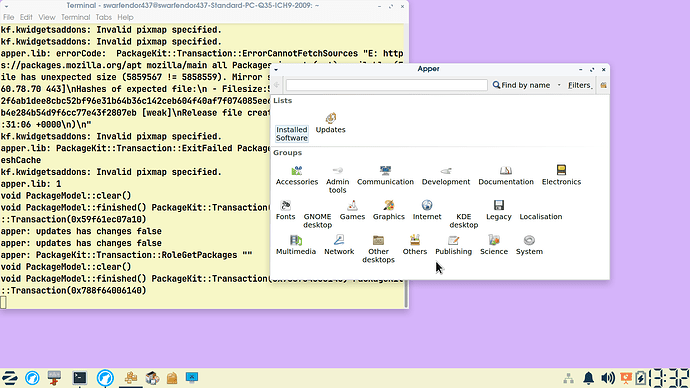690x388 pixels.
Task: Click the Terminal vertical scrollbar
Action: pos(406,165)
